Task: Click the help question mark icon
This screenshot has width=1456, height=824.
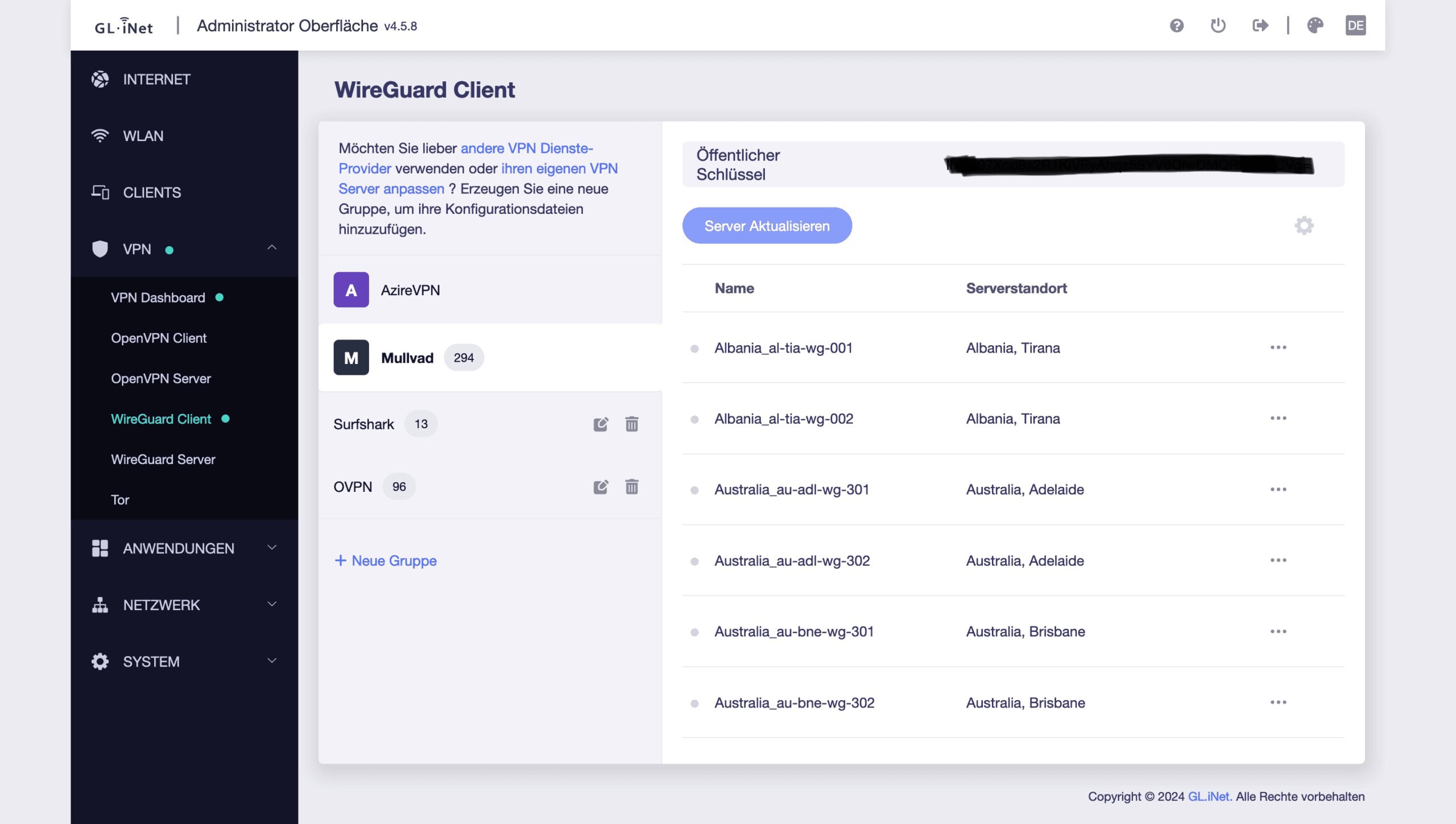Action: click(1176, 25)
